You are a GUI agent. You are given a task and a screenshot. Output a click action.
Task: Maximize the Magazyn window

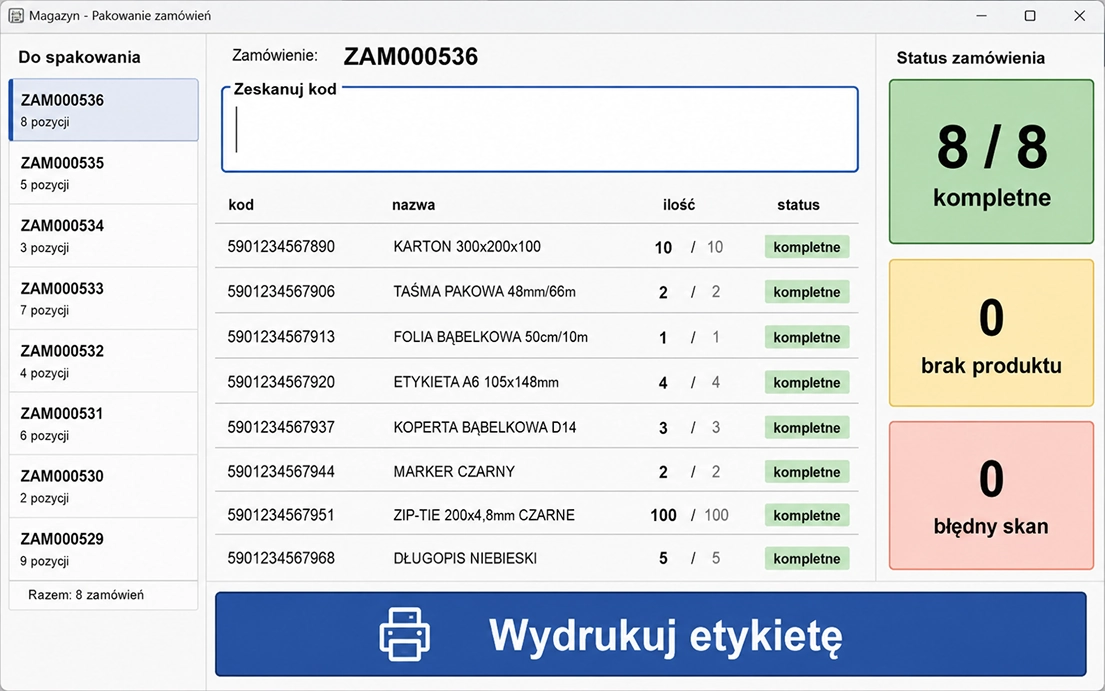click(1030, 15)
